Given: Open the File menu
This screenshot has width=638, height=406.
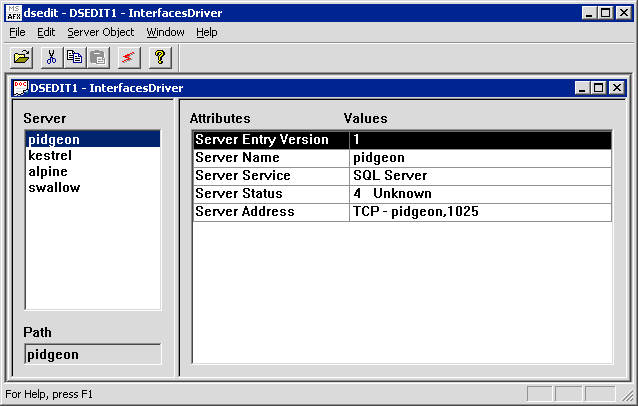Looking at the screenshot, I should (x=17, y=32).
